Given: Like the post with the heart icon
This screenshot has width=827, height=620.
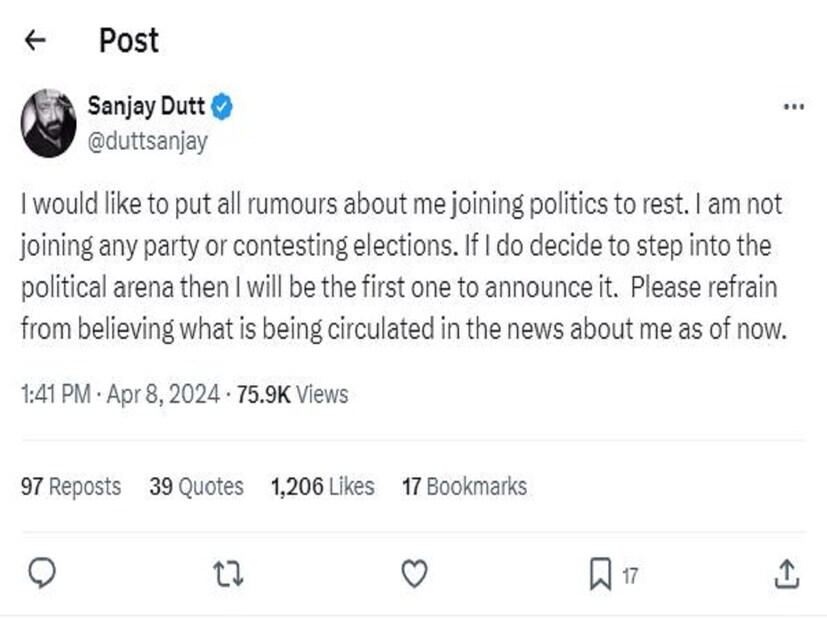Looking at the screenshot, I should [x=414, y=573].
